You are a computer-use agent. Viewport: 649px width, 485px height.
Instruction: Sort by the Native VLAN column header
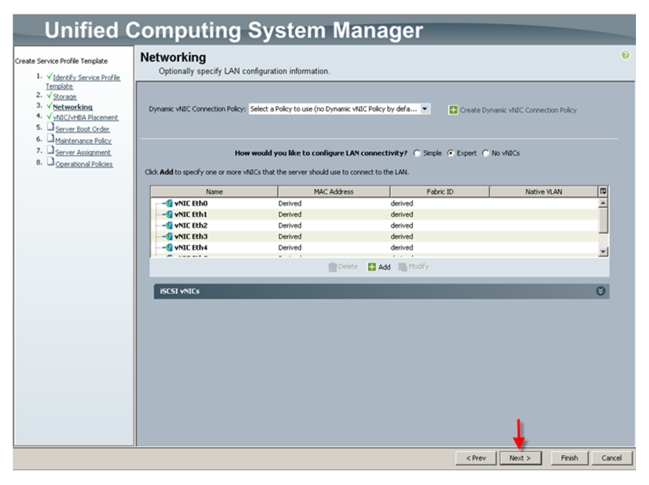543,192
